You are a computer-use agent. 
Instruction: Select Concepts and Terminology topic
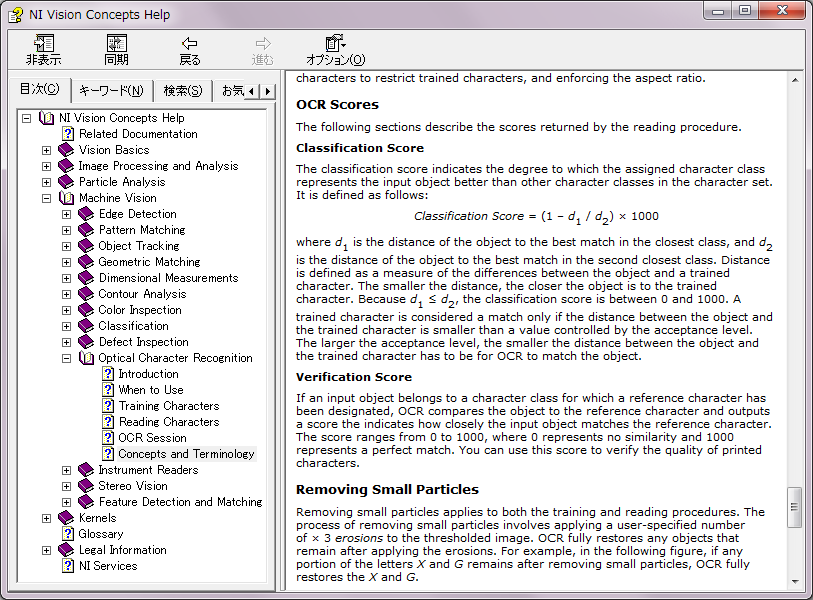coord(186,454)
